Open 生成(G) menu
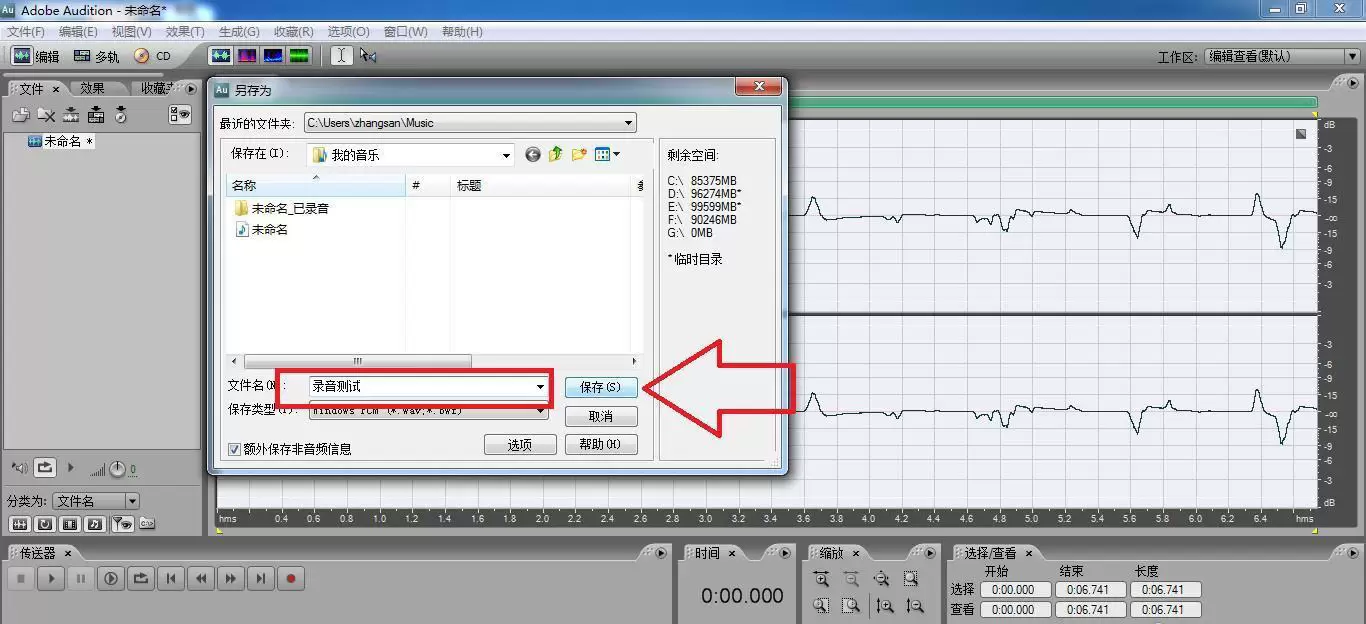The image size is (1366, 624). (239, 32)
